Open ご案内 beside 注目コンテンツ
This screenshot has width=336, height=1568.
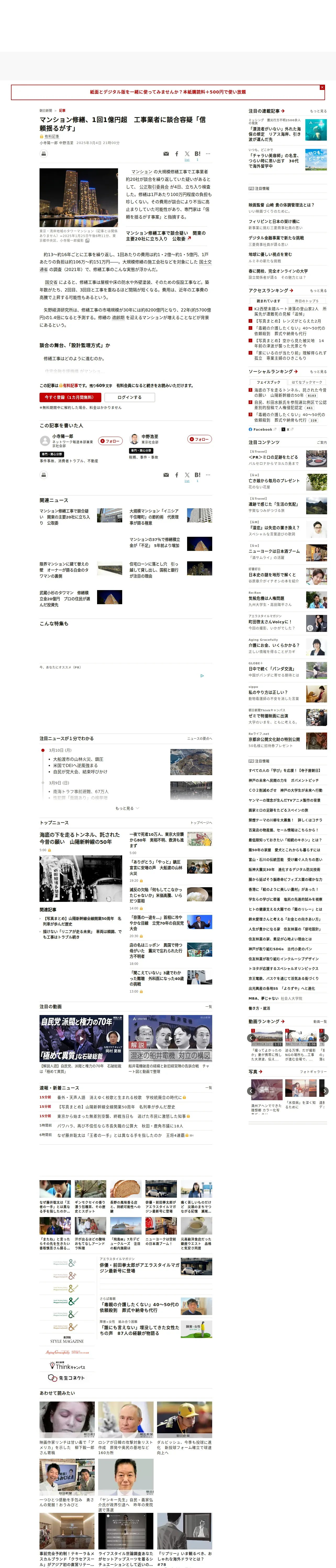[x=322, y=442]
